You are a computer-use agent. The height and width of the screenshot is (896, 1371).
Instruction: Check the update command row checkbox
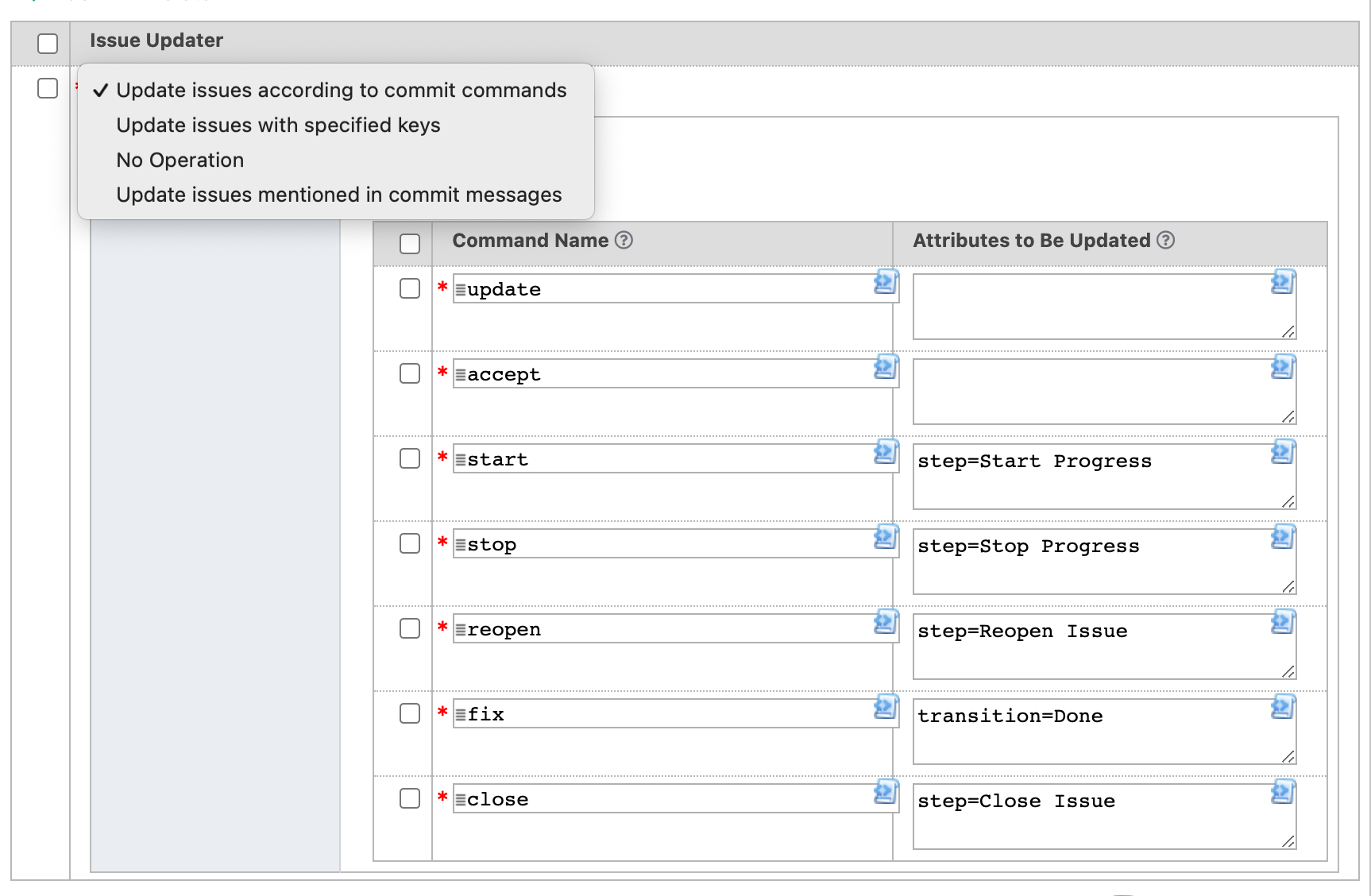(x=410, y=288)
